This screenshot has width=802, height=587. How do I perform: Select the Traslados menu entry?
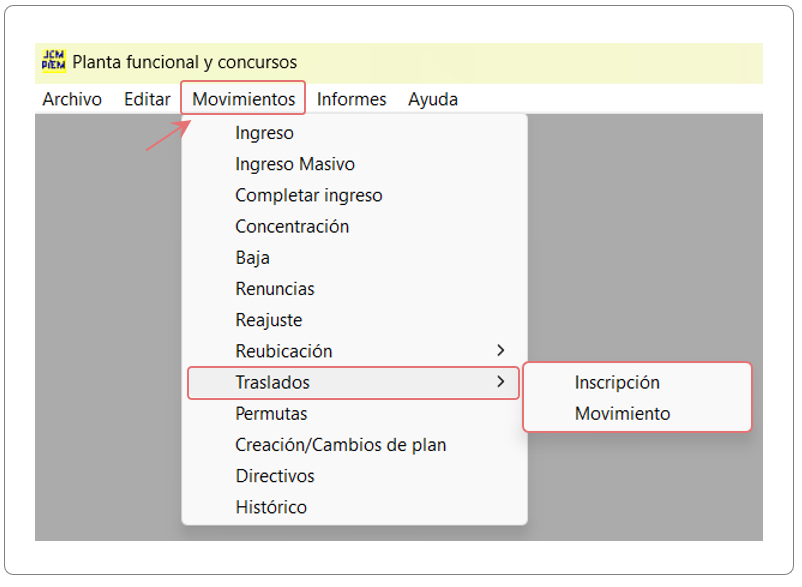(x=353, y=382)
